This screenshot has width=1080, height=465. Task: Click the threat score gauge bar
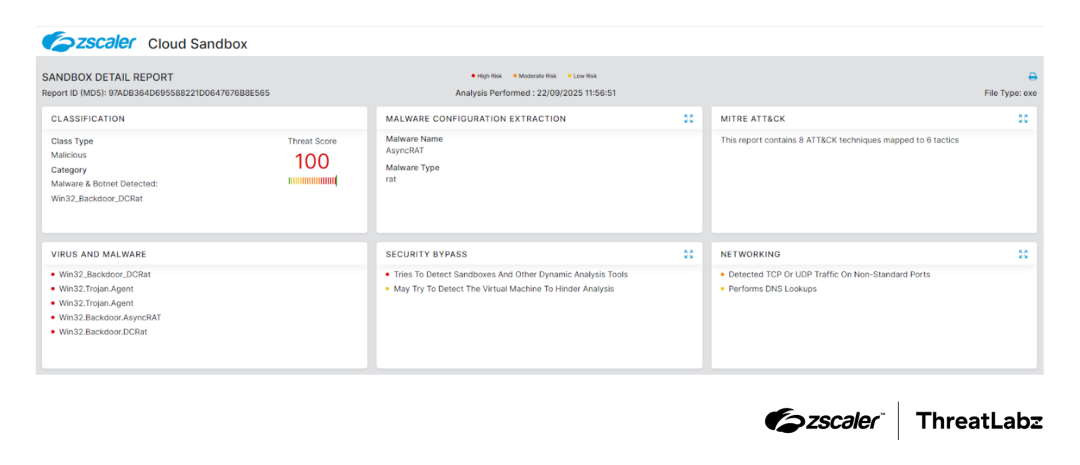pyautogui.click(x=312, y=181)
